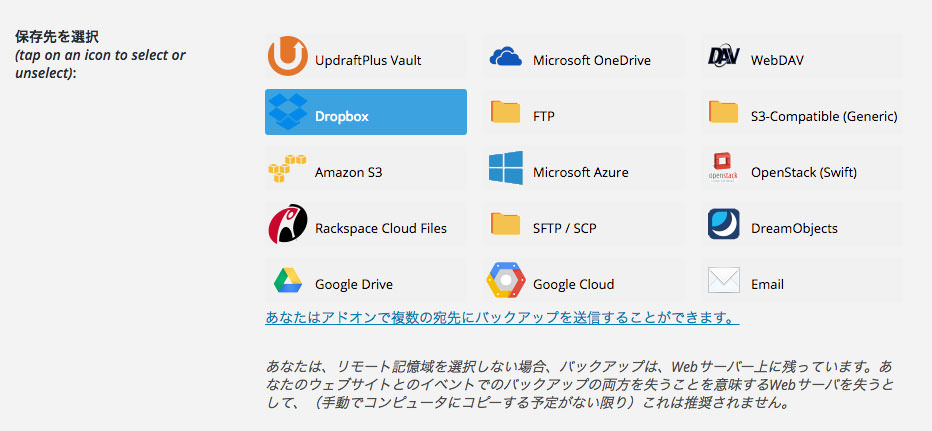Choose the Microsoft OneDrive cloud icon
The width and height of the screenshot is (932, 431).
(x=506, y=57)
